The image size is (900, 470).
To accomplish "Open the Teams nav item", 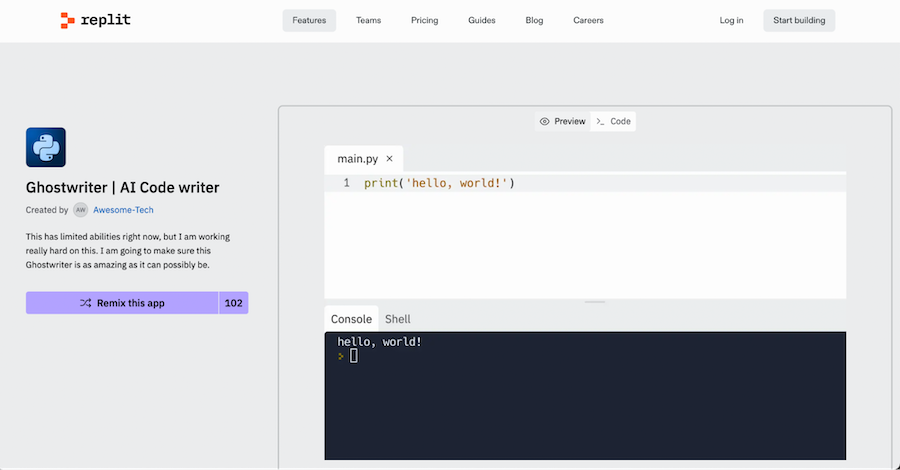I will coord(368,21).
